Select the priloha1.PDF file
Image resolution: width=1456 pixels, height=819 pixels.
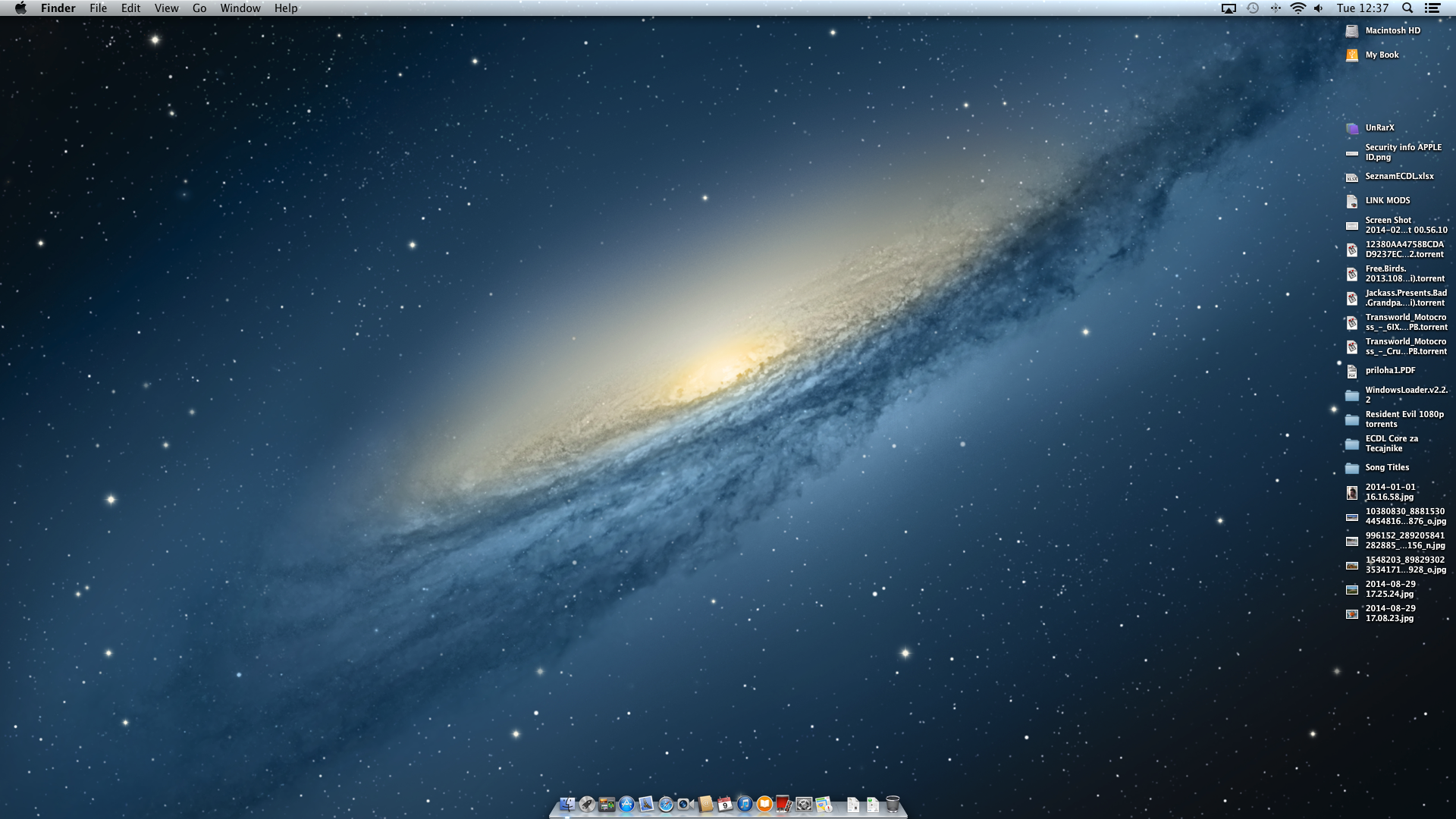1352,371
